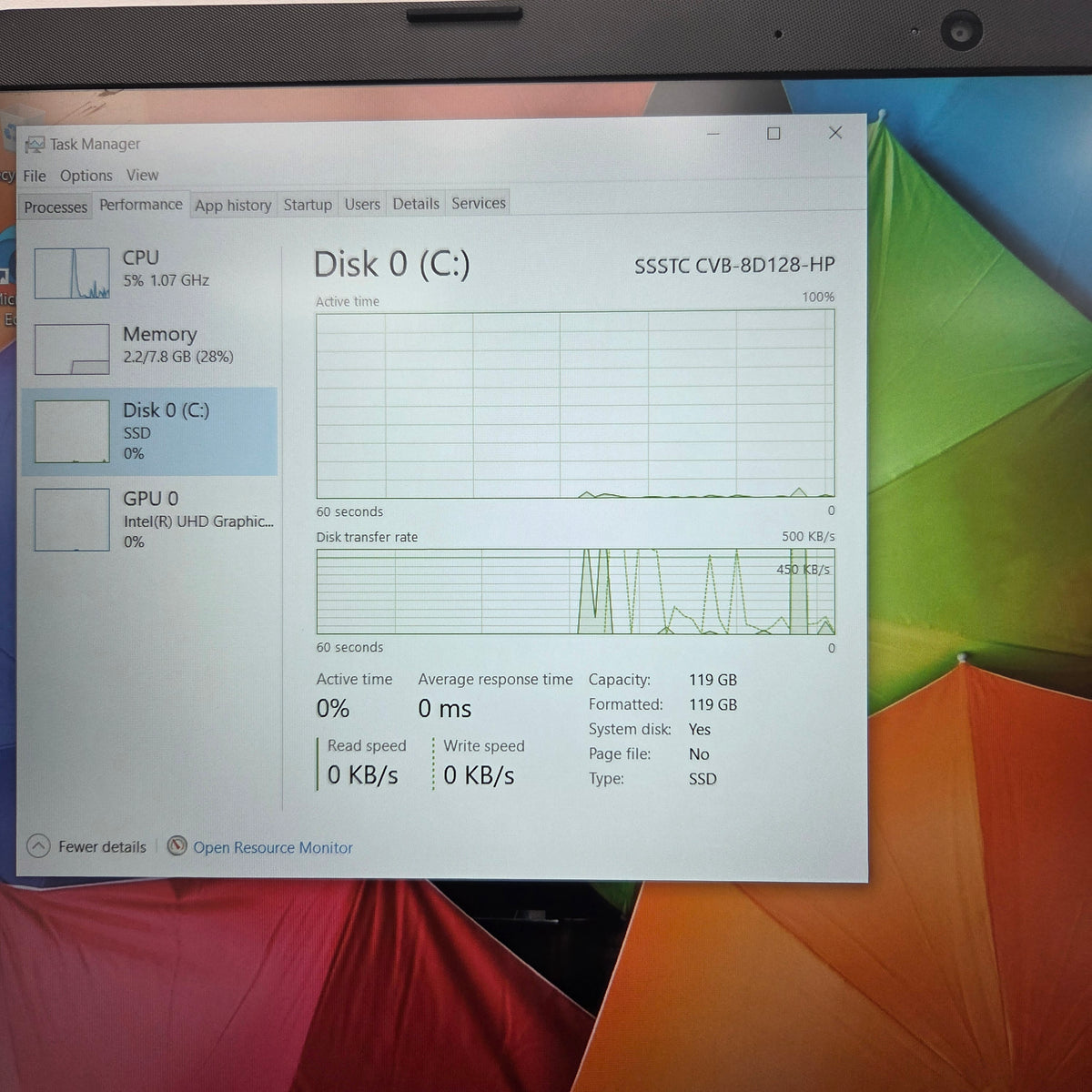Click the Active time 0% value

[333, 709]
